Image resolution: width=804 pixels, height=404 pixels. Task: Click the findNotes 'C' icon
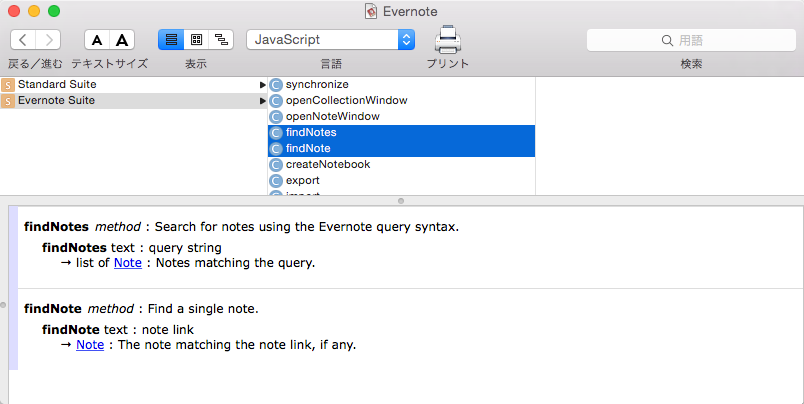coord(276,133)
